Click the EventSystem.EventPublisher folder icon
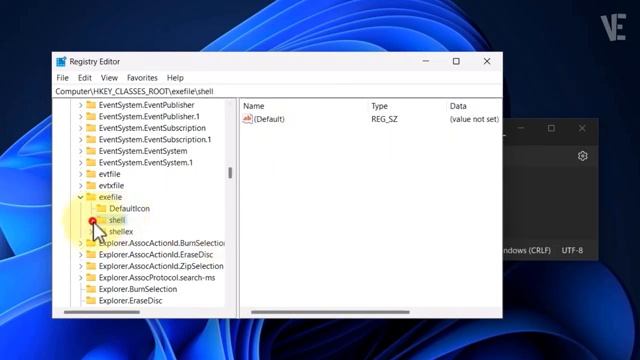This screenshot has width=640, height=360. [x=91, y=105]
